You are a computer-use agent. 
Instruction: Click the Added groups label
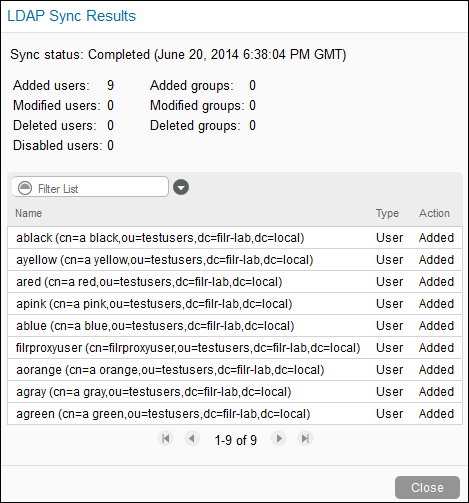coord(192,86)
